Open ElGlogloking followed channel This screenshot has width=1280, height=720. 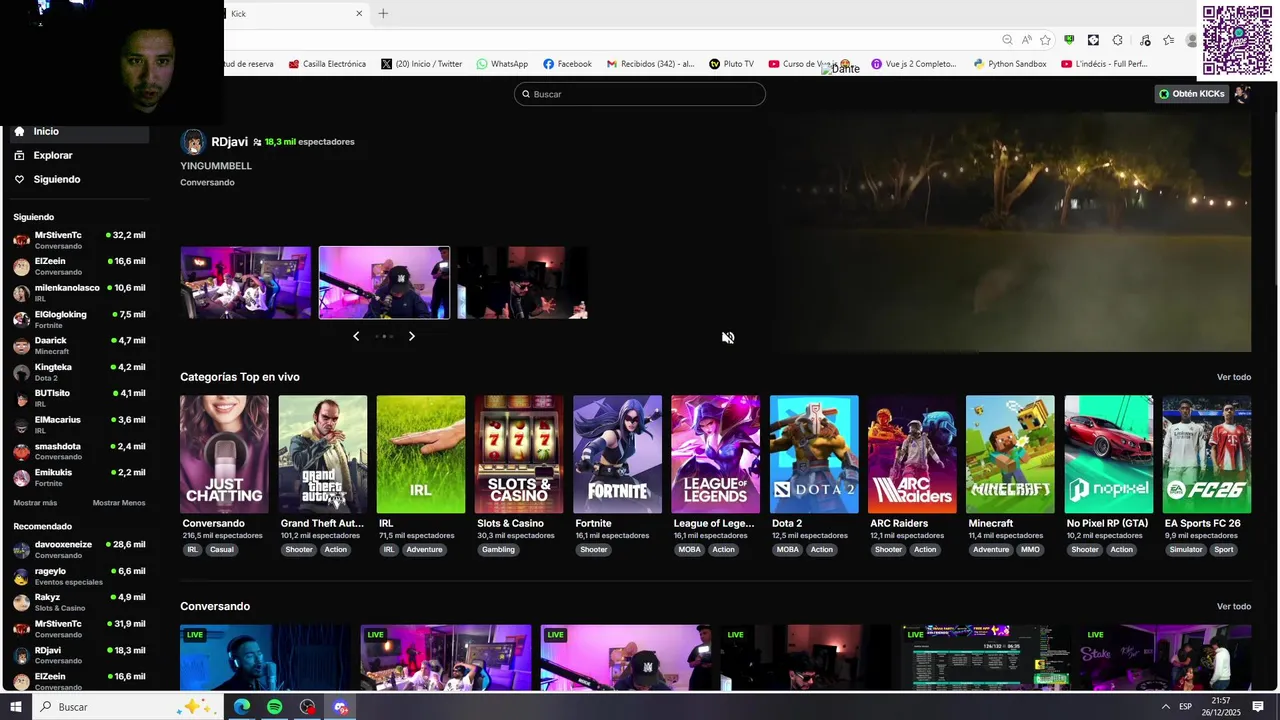[x=80, y=319]
